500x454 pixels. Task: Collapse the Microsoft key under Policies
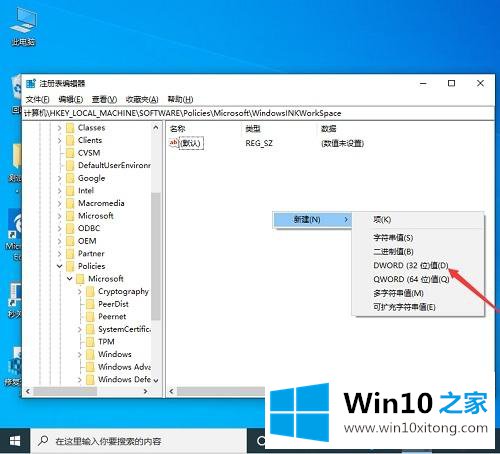pyautogui.click(x=69, y=279)
